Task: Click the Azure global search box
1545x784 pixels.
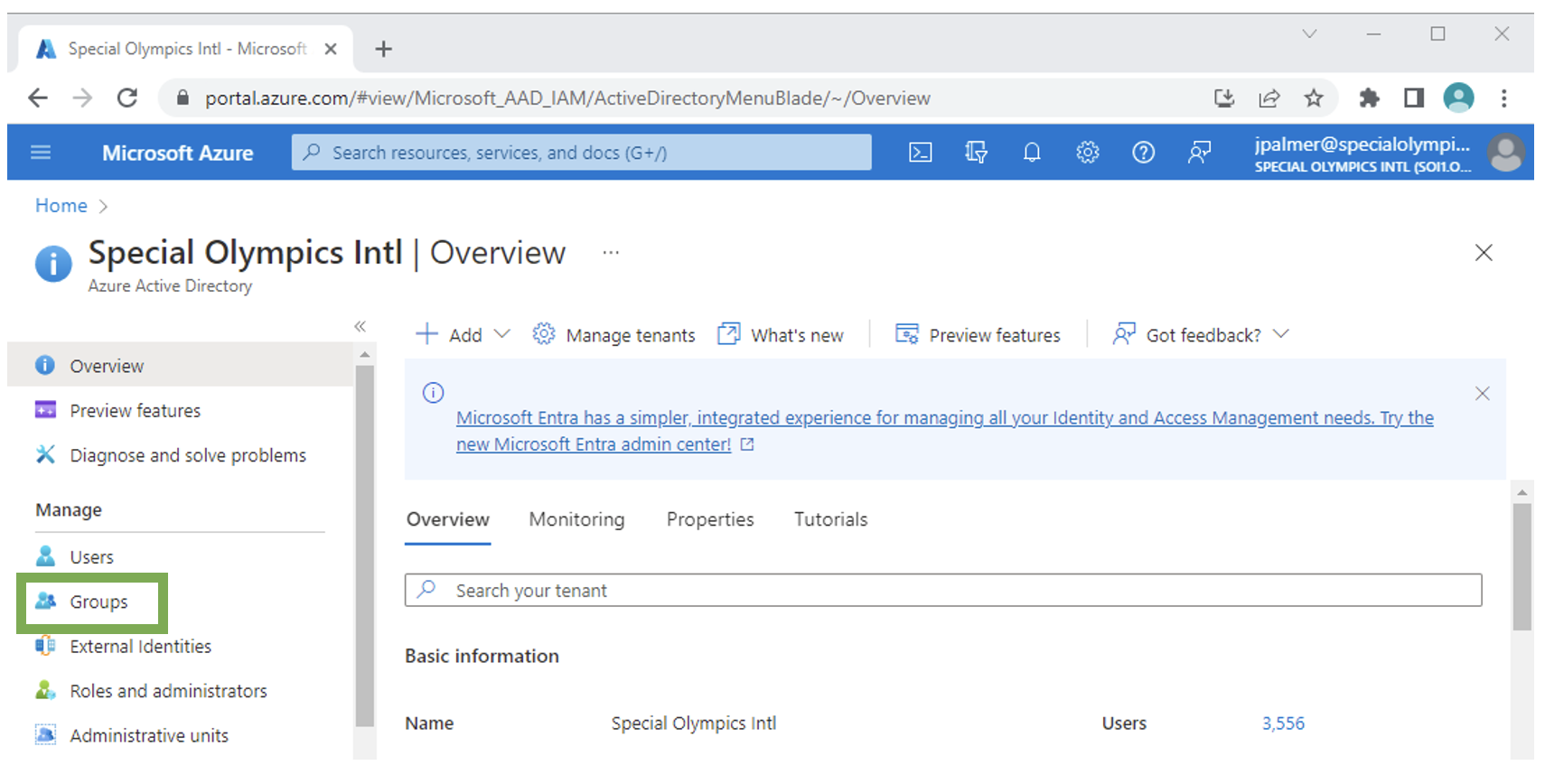Action: pos(582,153)
